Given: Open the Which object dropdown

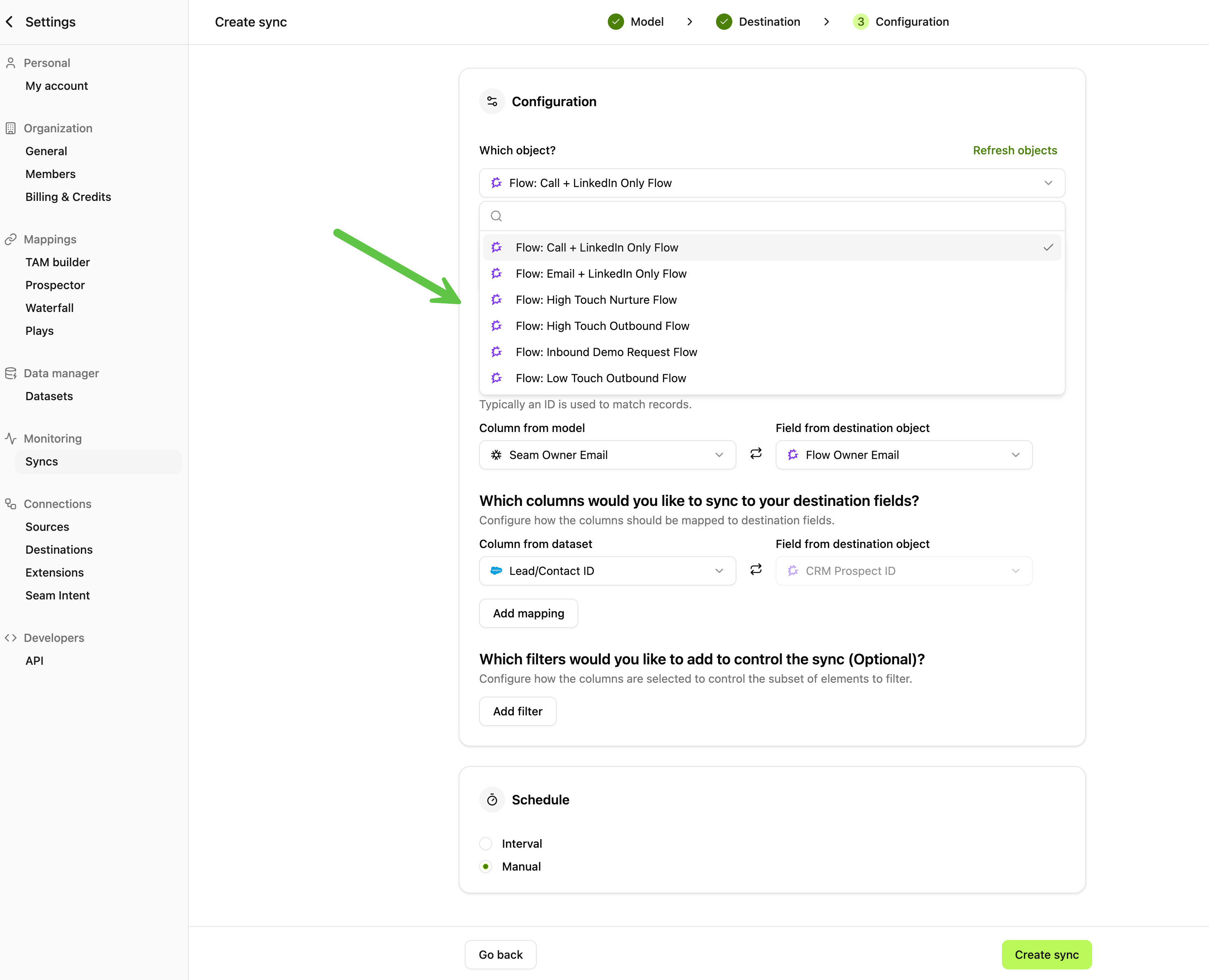Looking at the screenshot, I should 772,183.
